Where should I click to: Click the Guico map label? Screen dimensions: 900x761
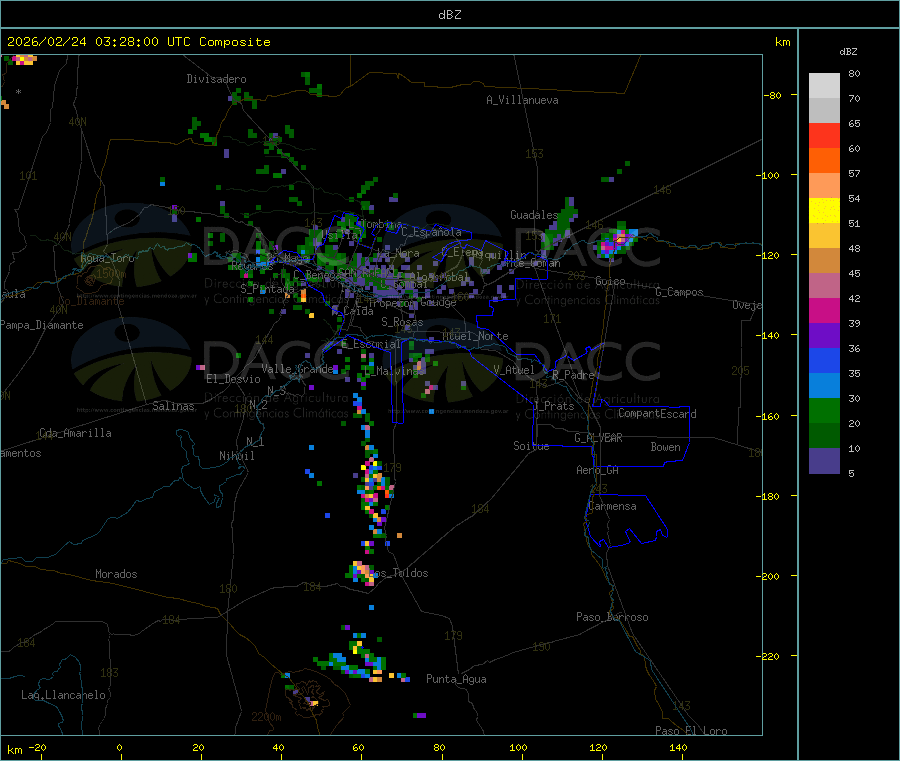(610, 281)
